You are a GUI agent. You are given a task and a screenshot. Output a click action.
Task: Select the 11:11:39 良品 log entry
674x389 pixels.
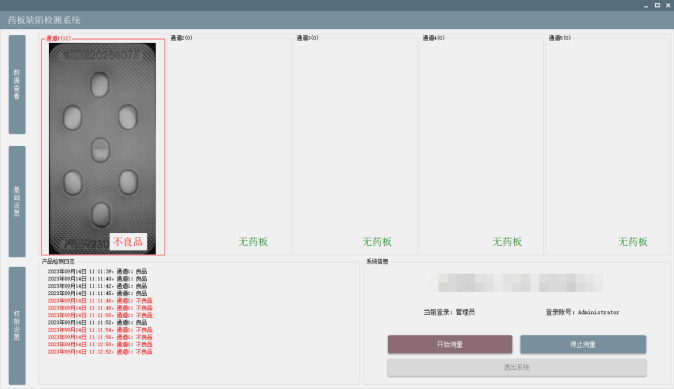(97, 271)
